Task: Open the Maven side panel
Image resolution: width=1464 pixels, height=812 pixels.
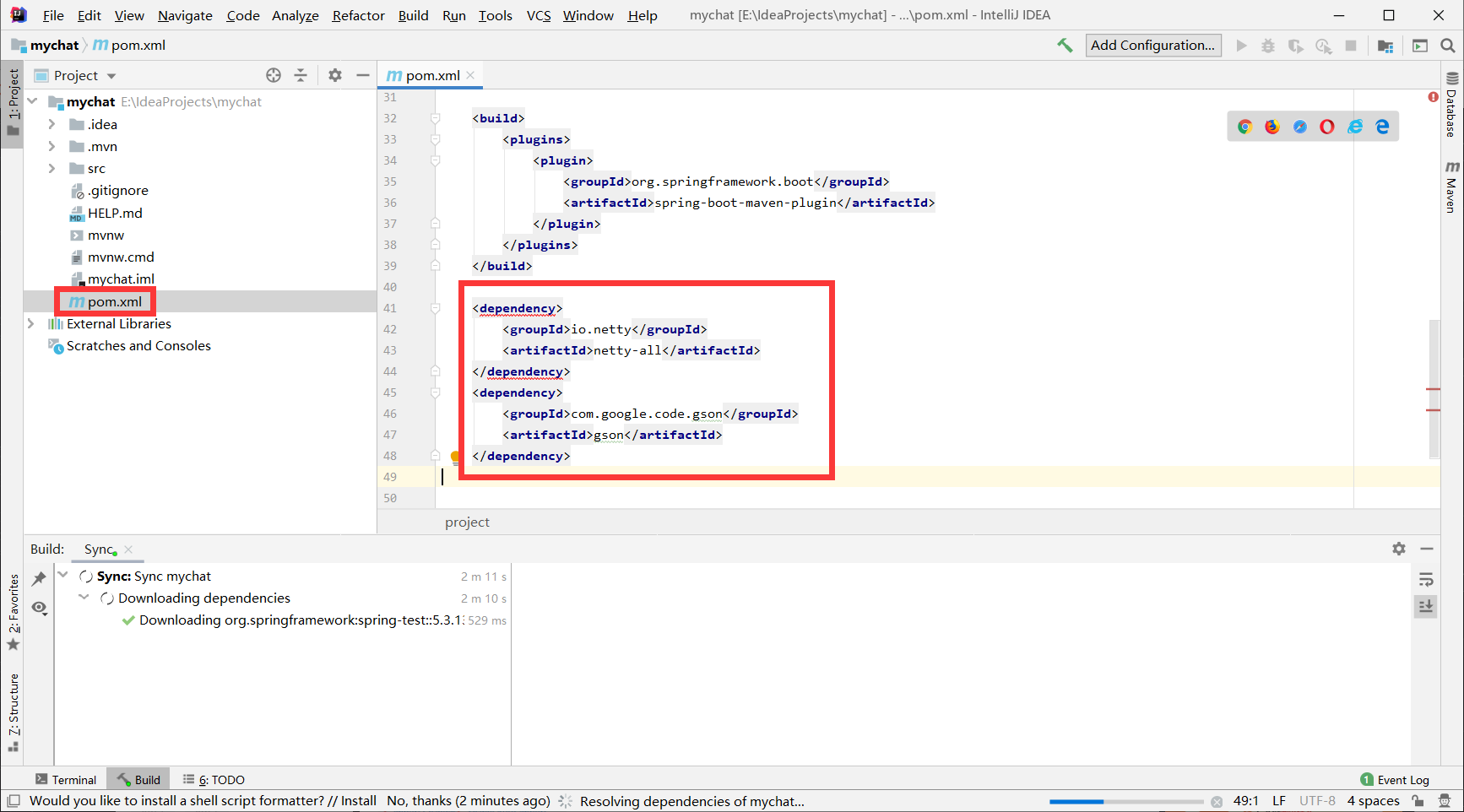Action: click(x=1452, y=187)
